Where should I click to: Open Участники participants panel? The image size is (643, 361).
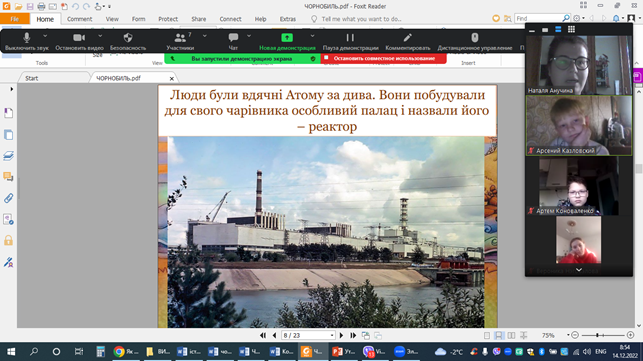tap(180, 41)
